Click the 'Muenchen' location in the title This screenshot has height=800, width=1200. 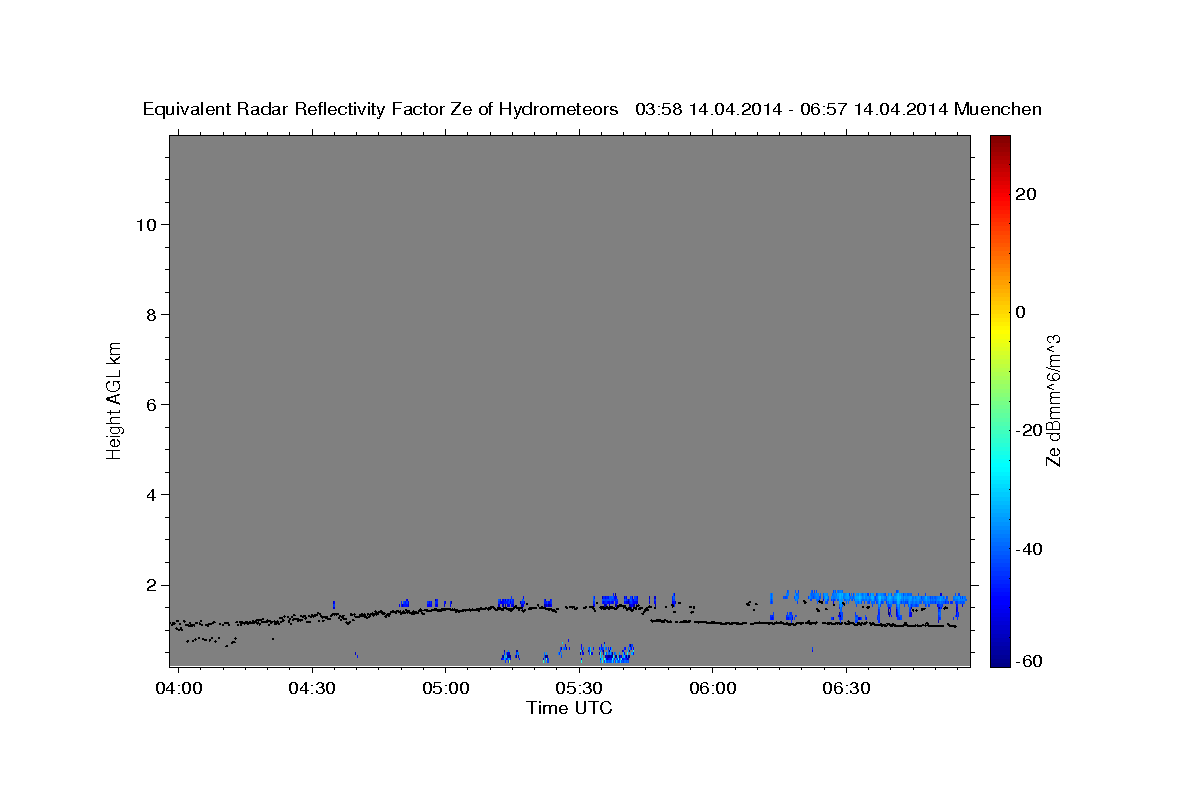pyautogui.click(x=999, y=109)
